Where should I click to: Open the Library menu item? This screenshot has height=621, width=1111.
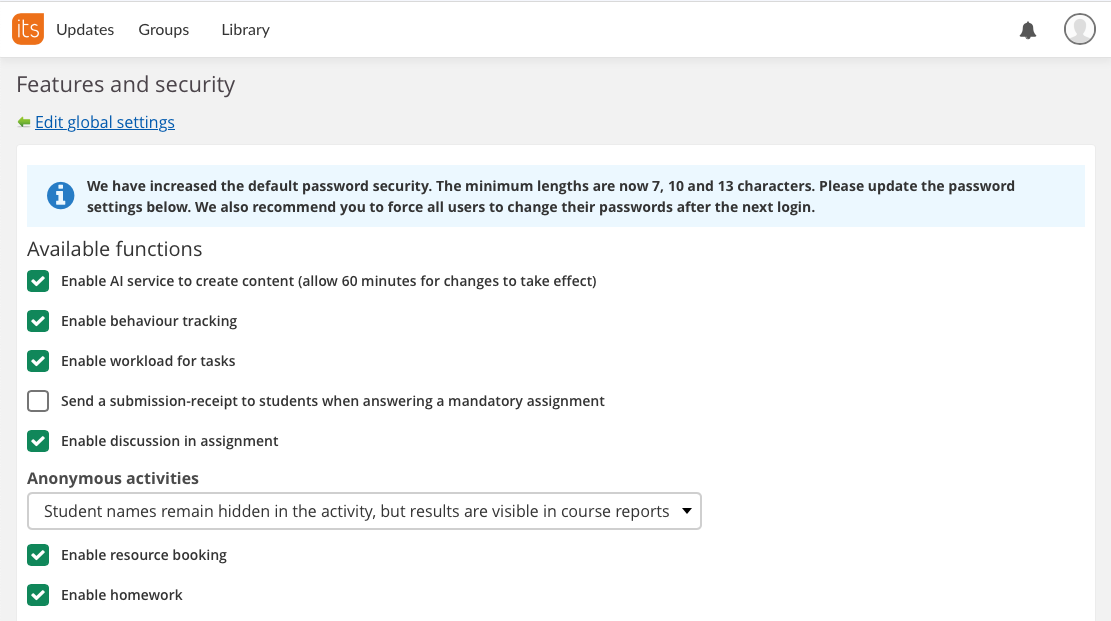pyautogui.click(x=245, y=30)
